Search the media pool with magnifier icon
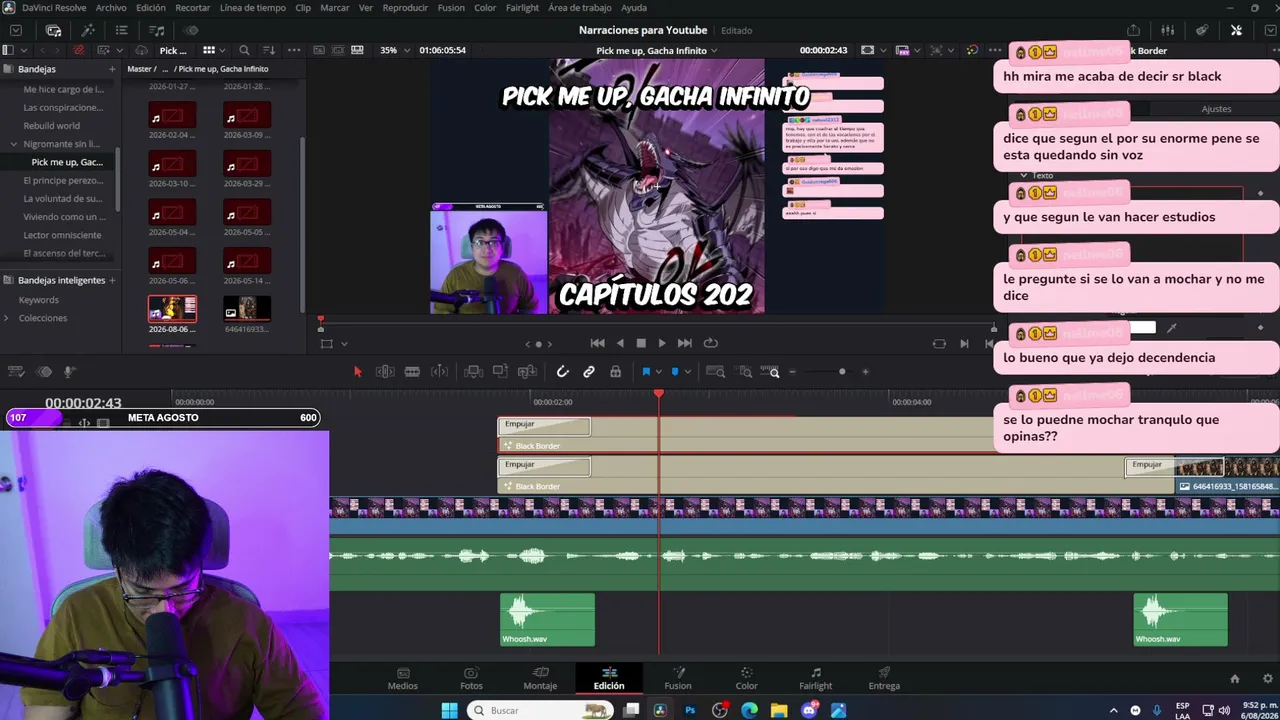The height and width of the screenshot is (720, 1280). pos(244,50)
